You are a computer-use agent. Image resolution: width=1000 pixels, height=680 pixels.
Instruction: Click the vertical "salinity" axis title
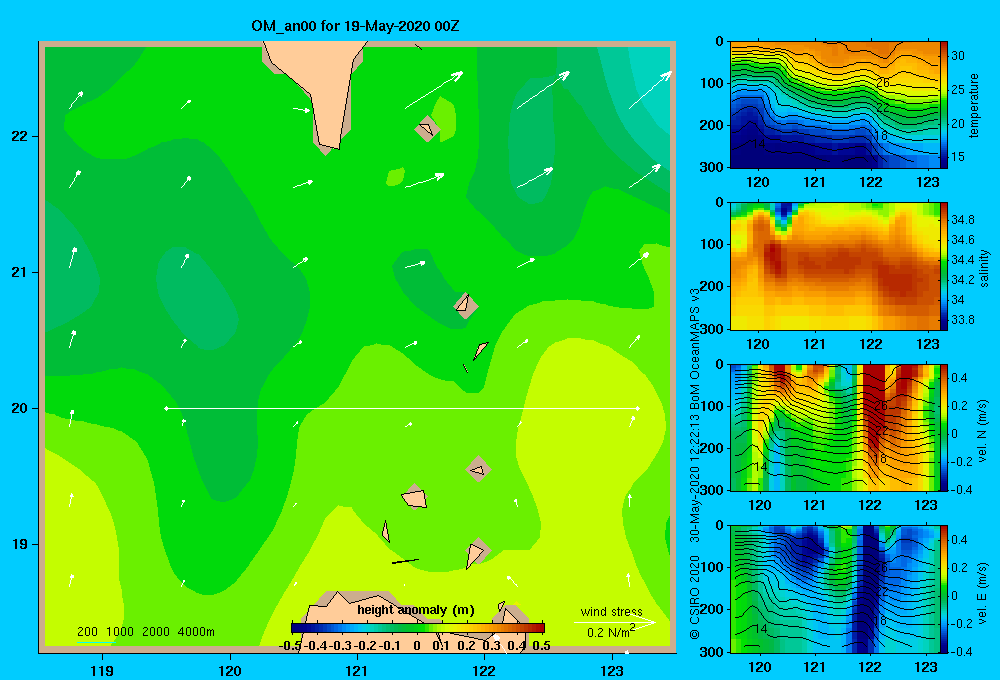point(984,268)
